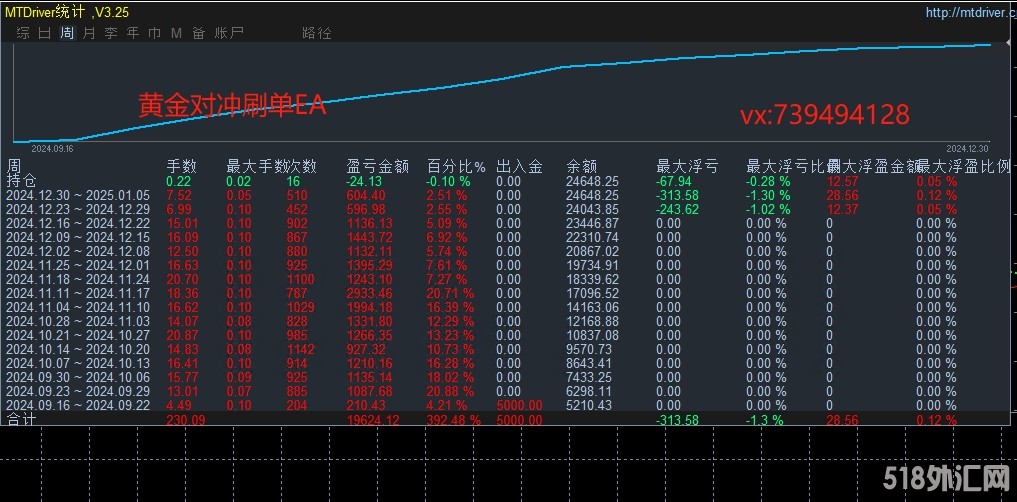Select the 2024.11.25 ~ 2024.12.01 week row
Screen dimensions: 1017x502
click(508, 265)
